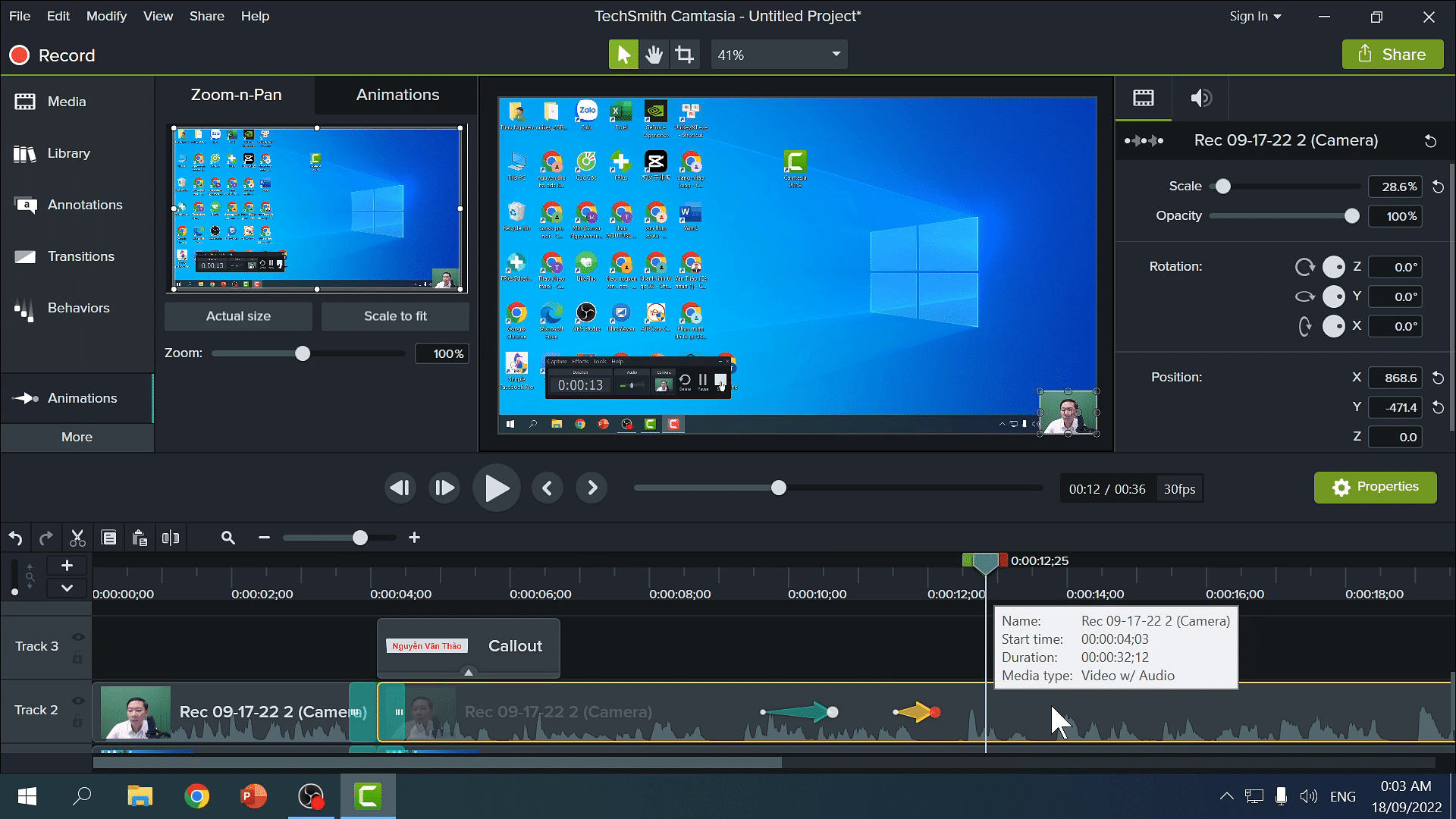The width and height of the screenshot is (1456, 819).
Task: Click Scale to fit button
Action: pos(395,316)
